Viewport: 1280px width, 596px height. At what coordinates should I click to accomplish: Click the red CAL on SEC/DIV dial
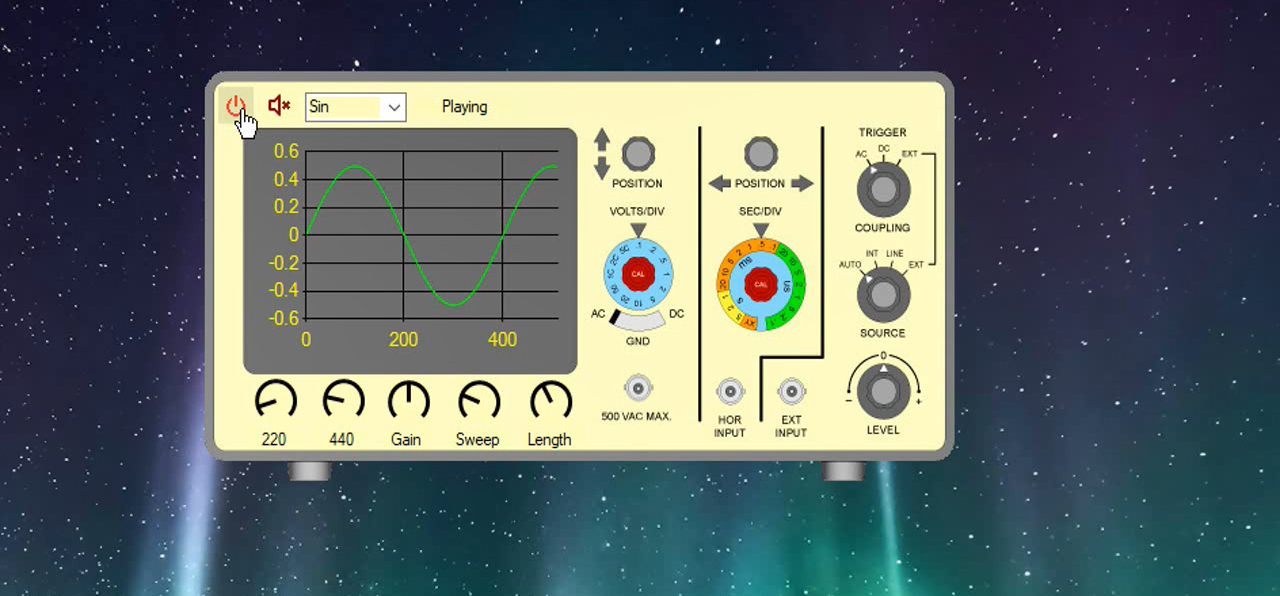click(x=761, y=284)
